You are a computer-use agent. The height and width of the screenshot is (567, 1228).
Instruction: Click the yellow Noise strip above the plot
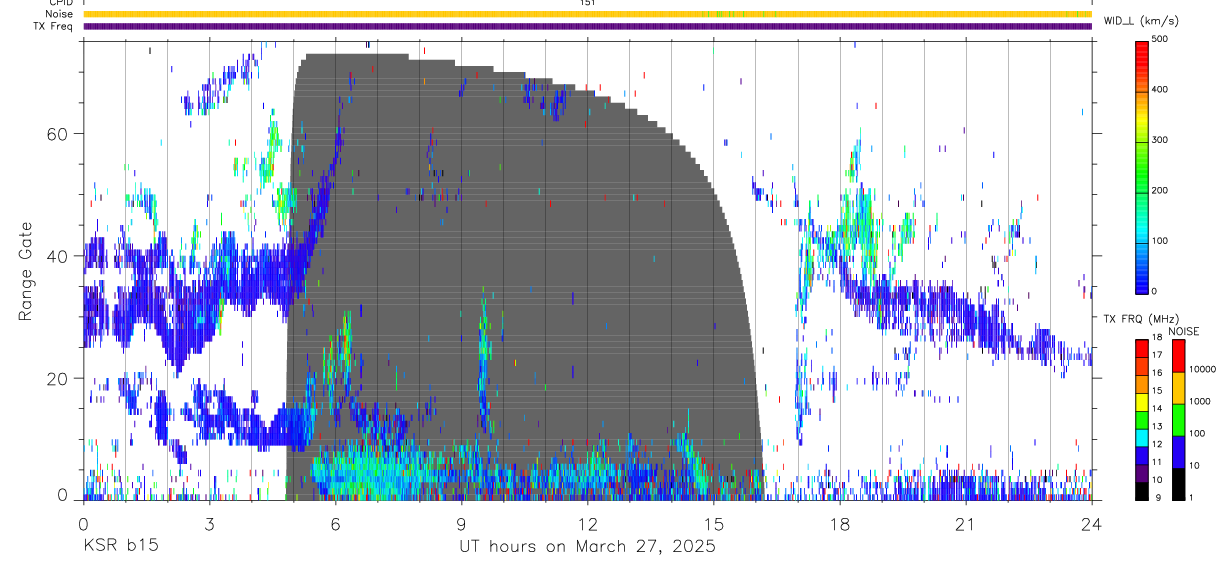(588, 14)
